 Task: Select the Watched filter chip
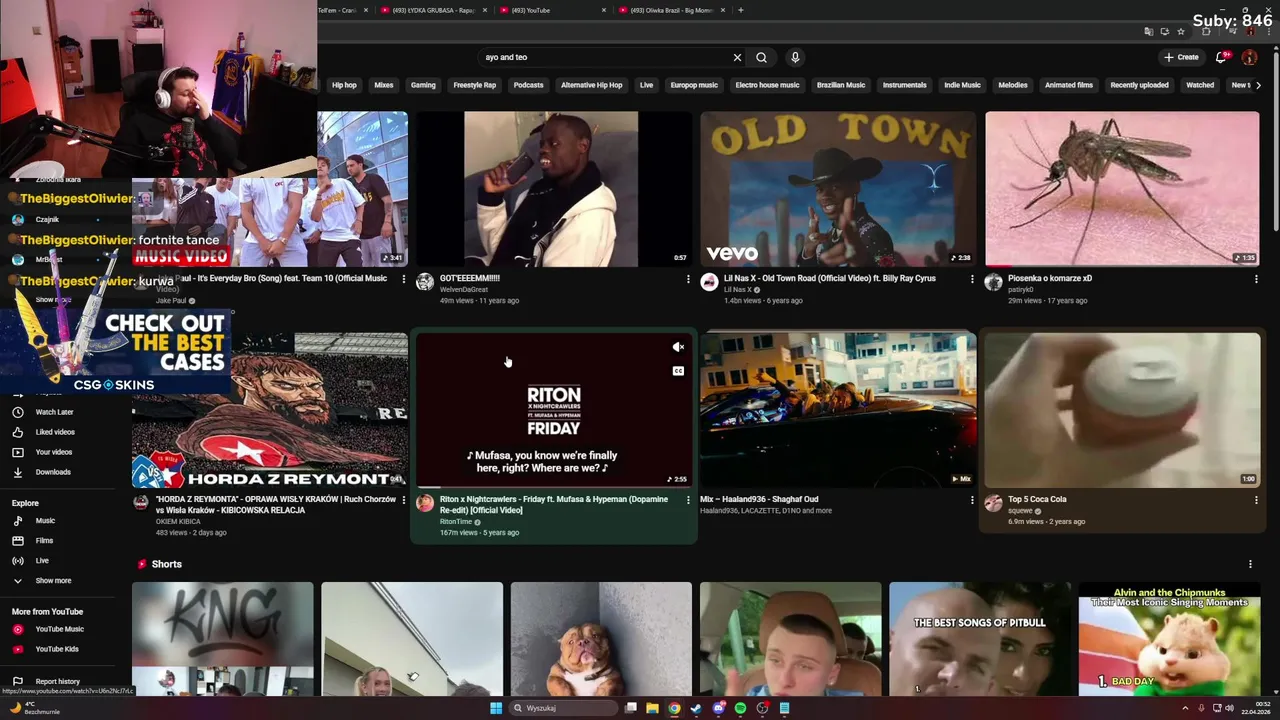tap(1200, 85)
